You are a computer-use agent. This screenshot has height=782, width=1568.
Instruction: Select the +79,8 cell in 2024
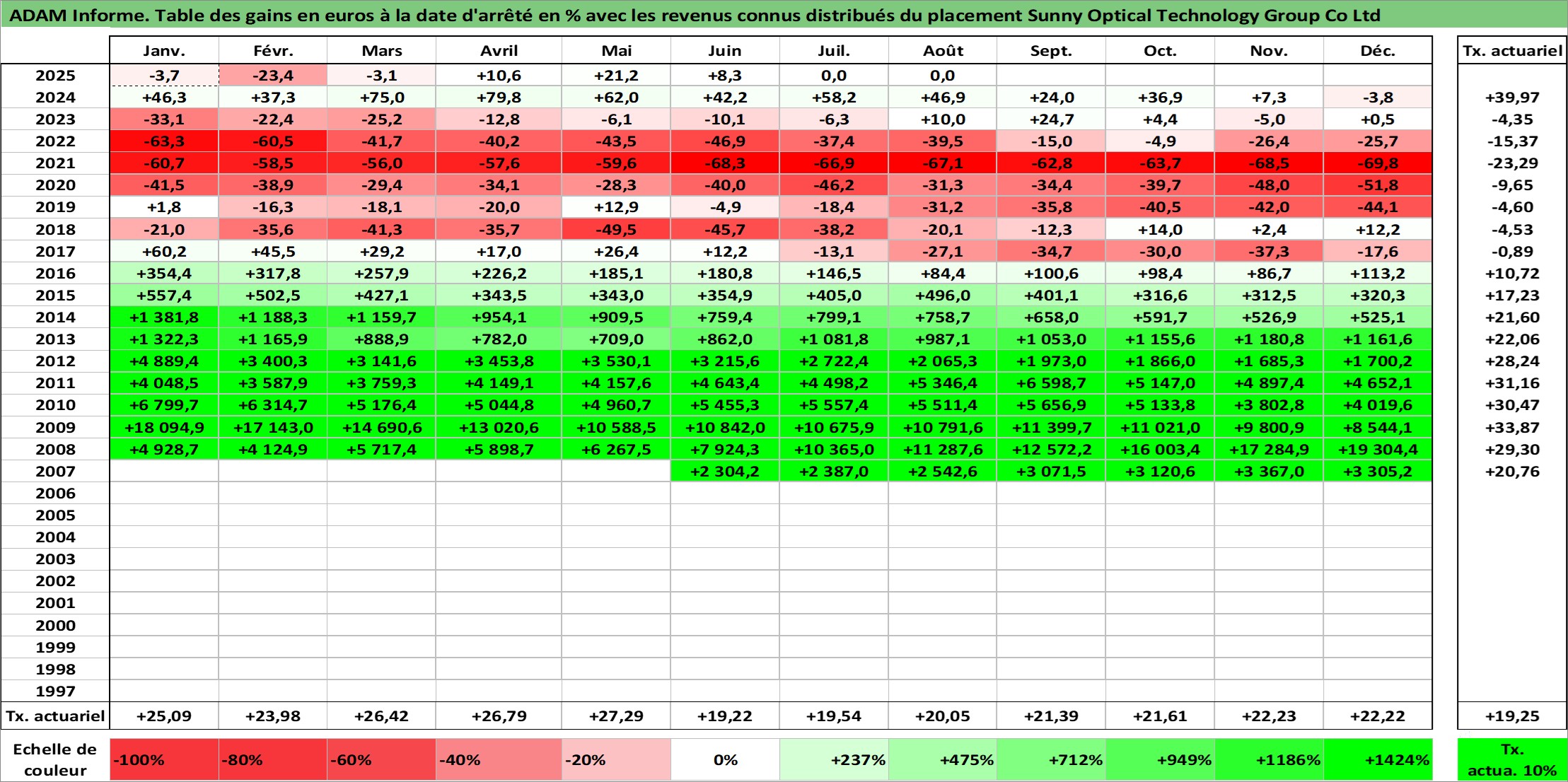pos(499,98)
